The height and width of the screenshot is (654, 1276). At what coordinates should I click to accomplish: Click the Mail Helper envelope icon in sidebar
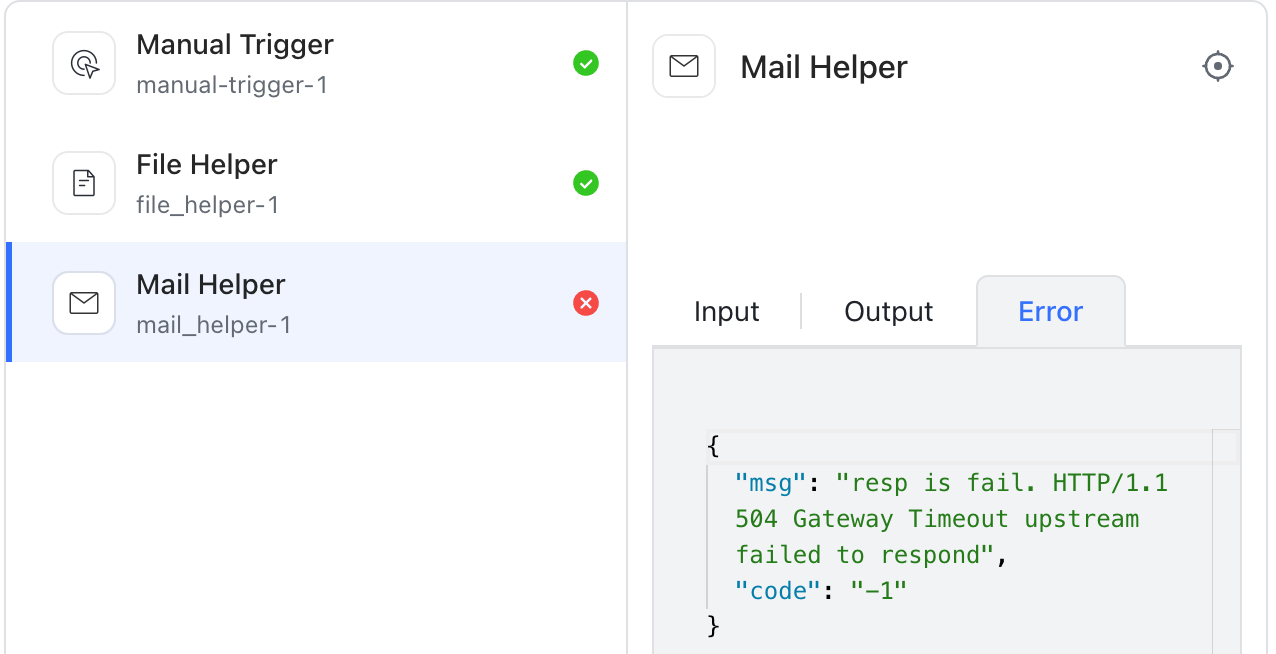coord(84,302)
